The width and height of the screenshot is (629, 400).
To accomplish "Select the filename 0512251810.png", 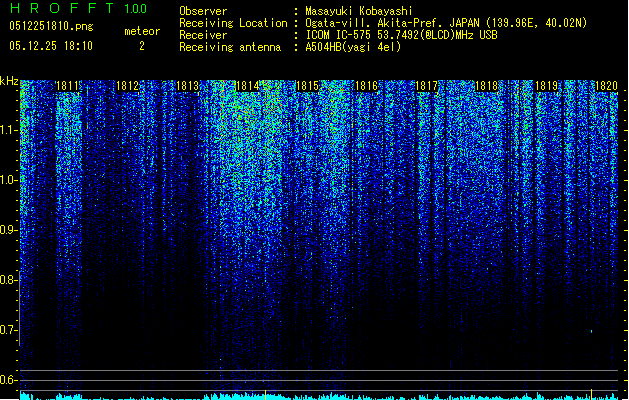I will click(x=51, y=27).
